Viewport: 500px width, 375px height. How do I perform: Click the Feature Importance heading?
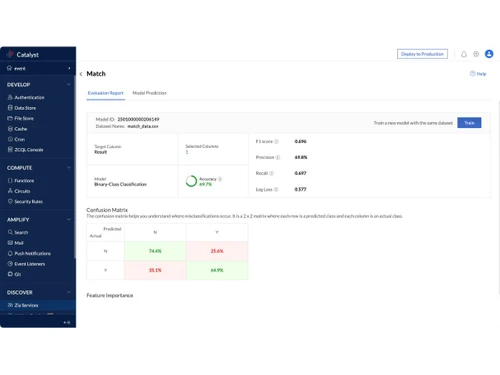tap(110, 295)
